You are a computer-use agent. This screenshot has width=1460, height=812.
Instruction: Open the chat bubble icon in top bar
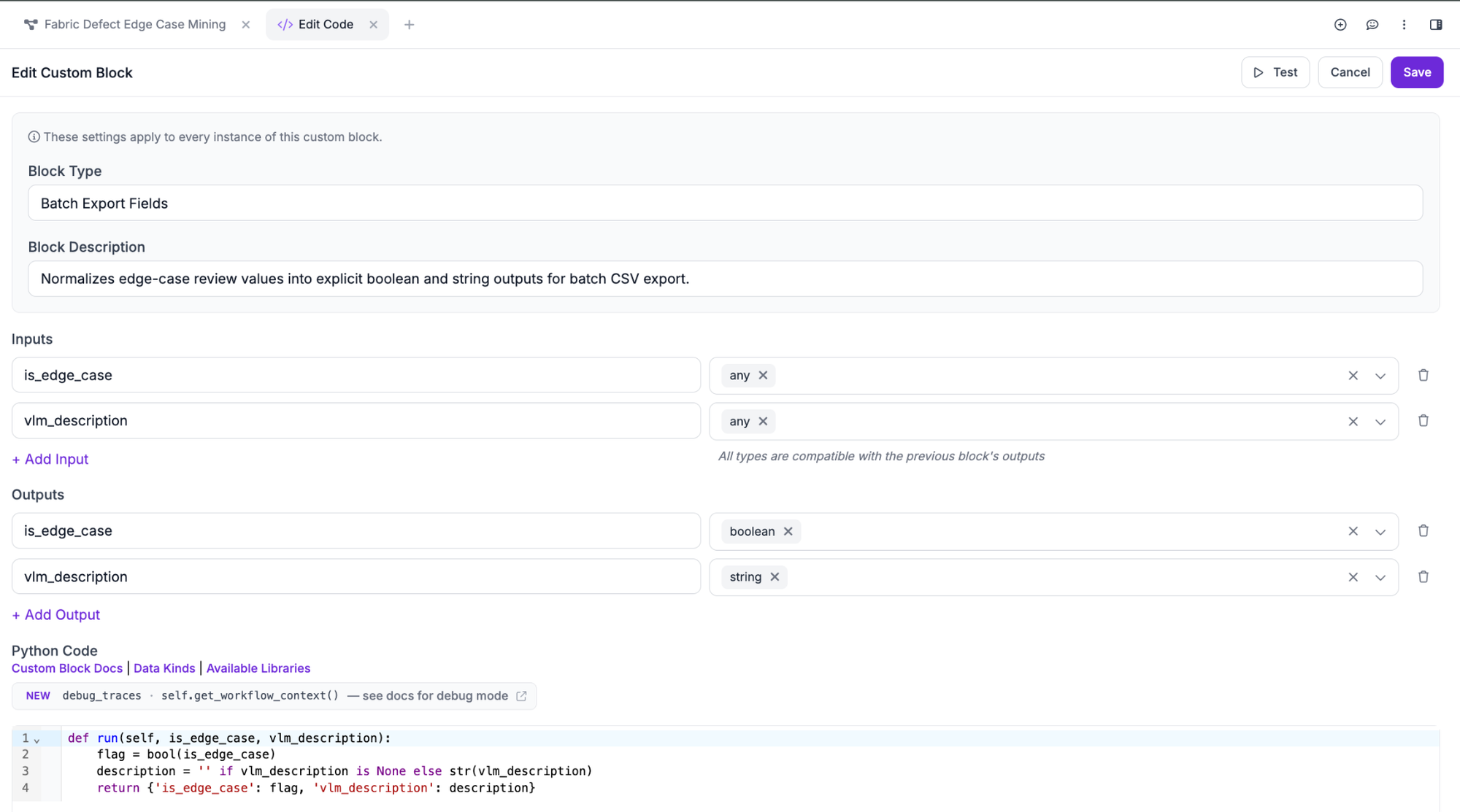[x=1372, y=25]
